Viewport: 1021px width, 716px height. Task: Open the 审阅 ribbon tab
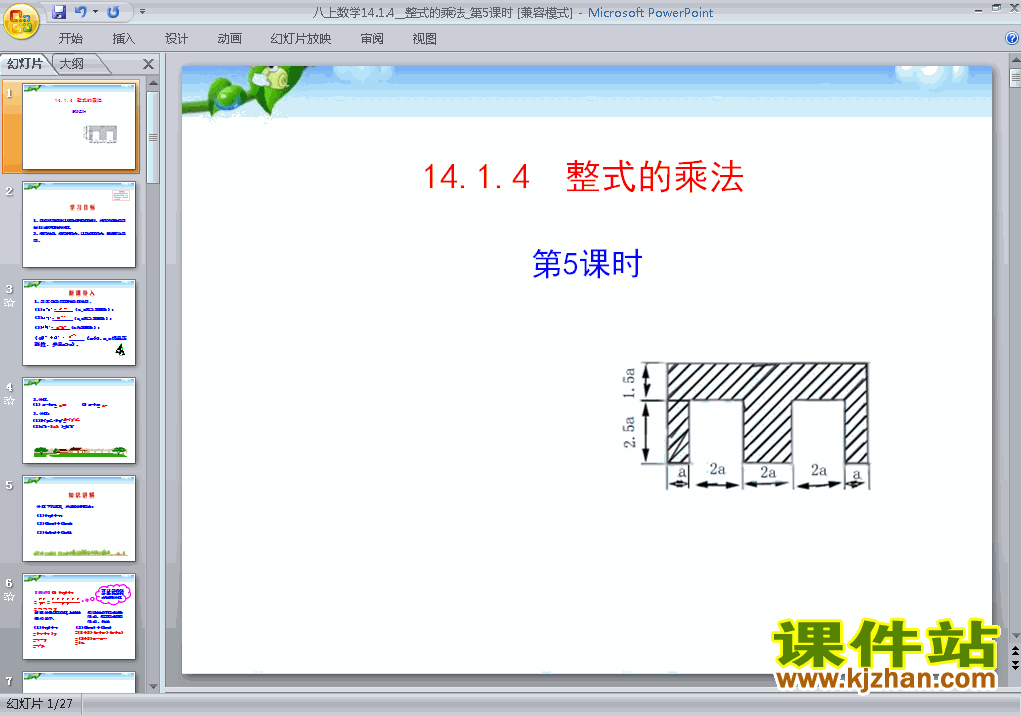coord(372,38)
